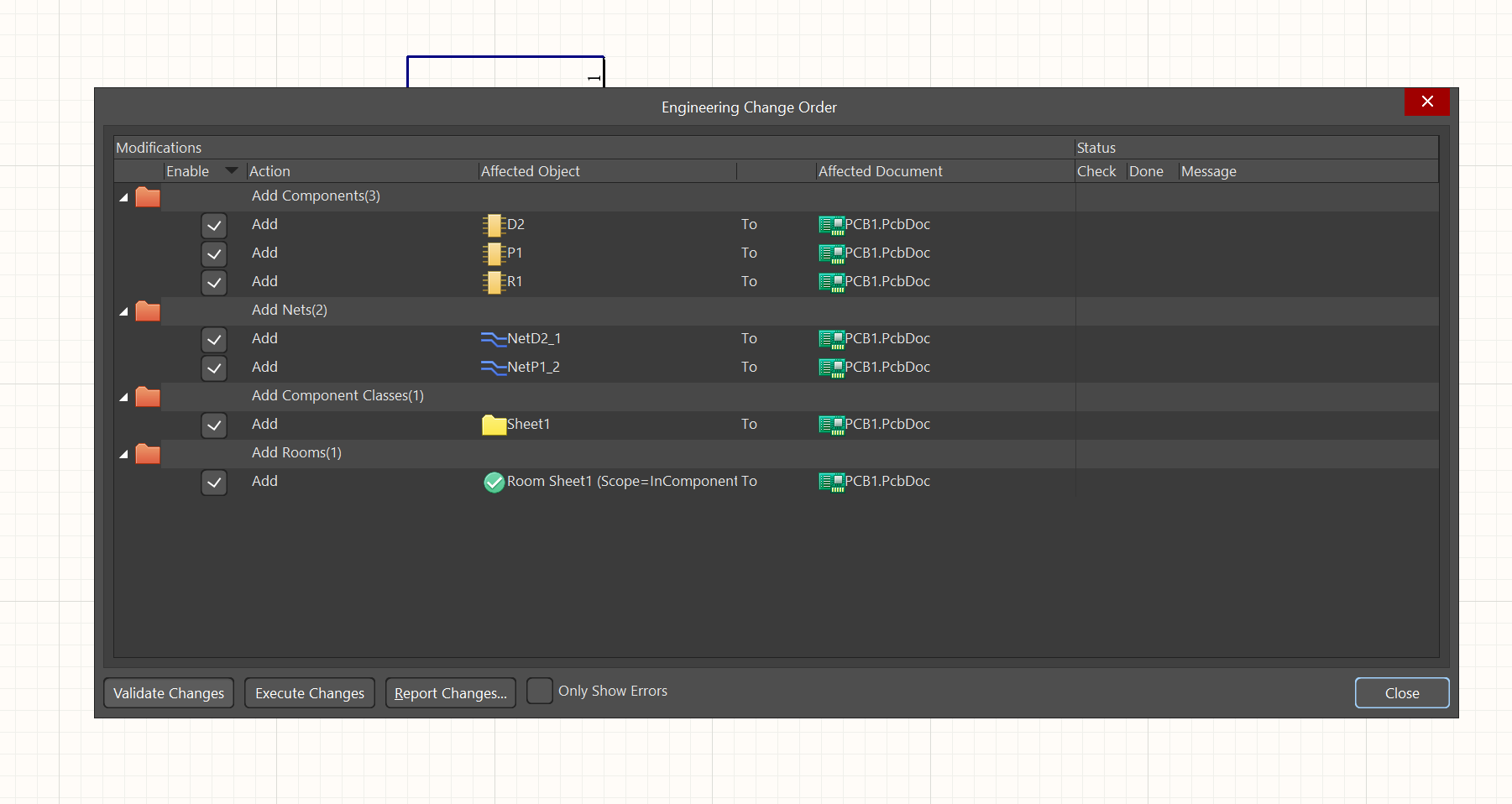Image resolution: width=1512 pixels, height=804 pixels.
Task: Click the PCB document icon in Room row
Action: [832, 483]
